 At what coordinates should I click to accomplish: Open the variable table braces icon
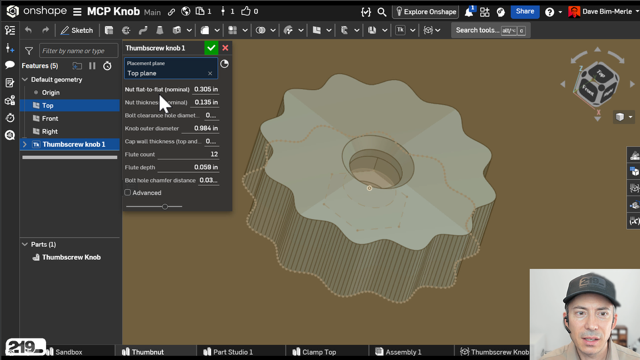pos(366,12)
